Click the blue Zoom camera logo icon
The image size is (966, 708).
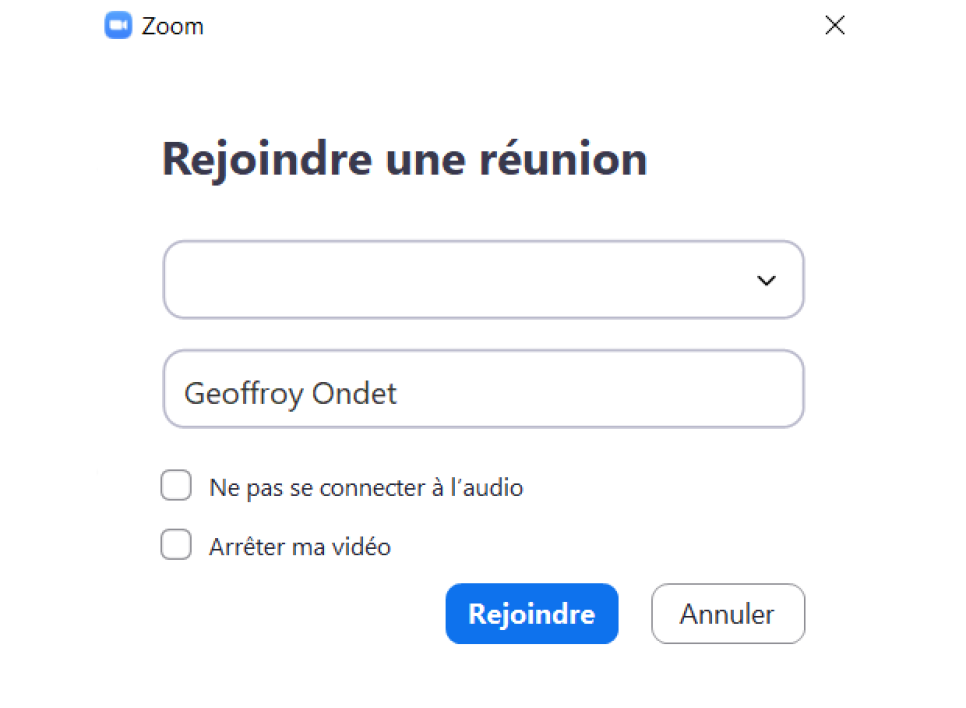click(118, 25)
